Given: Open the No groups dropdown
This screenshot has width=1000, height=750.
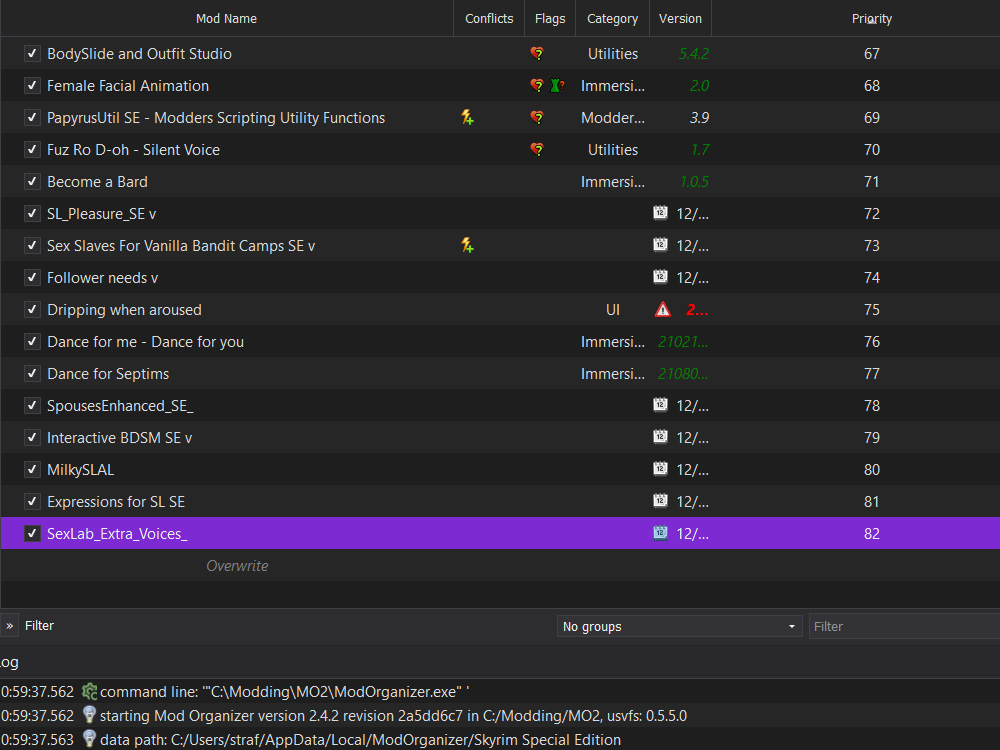Looking at the screenshot, I should click(x=679, y=626).
